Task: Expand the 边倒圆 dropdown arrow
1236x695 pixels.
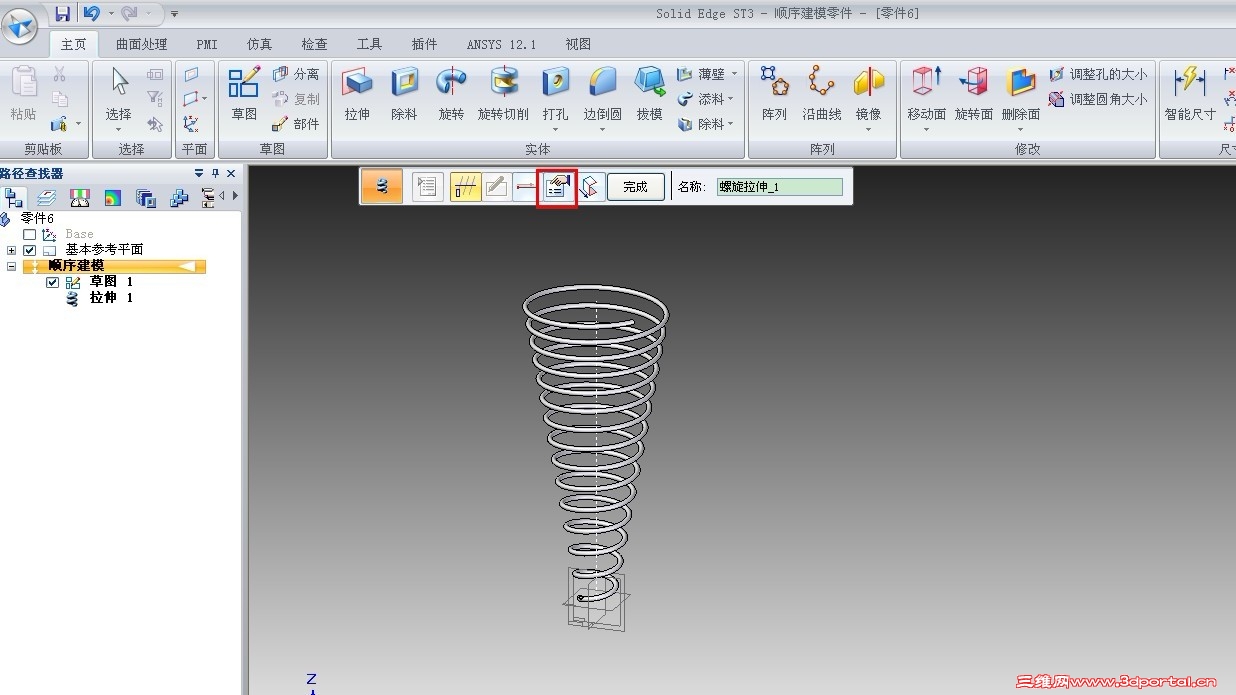Action: 603,129
